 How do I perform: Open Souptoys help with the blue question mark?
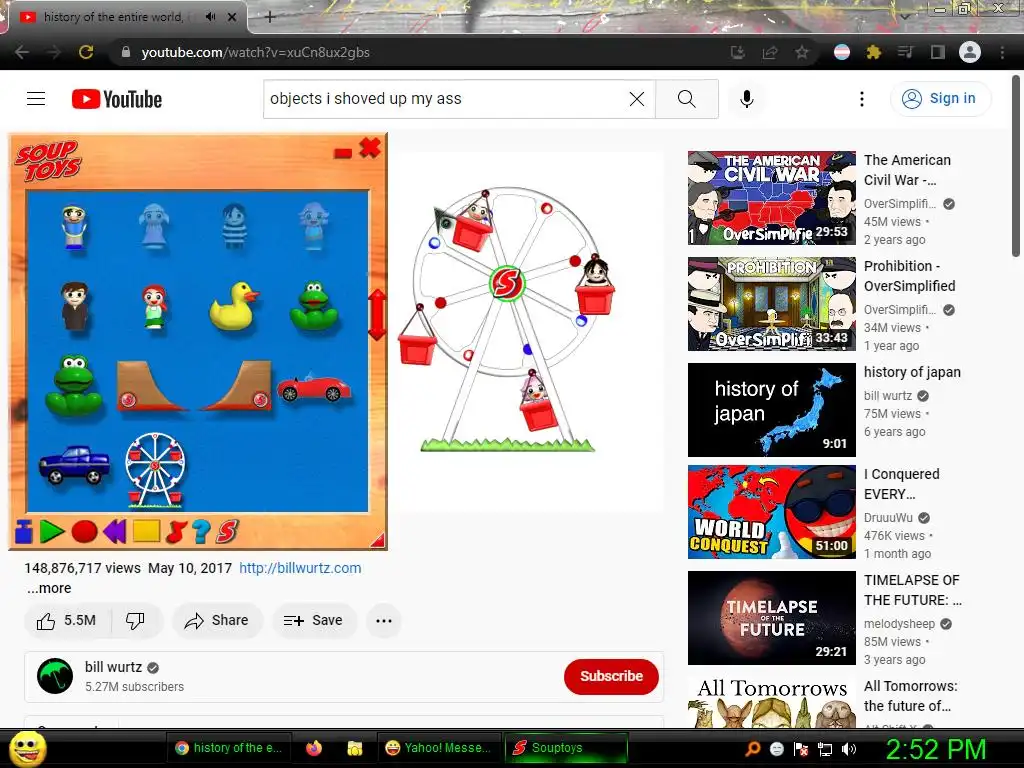pos(202,532)
